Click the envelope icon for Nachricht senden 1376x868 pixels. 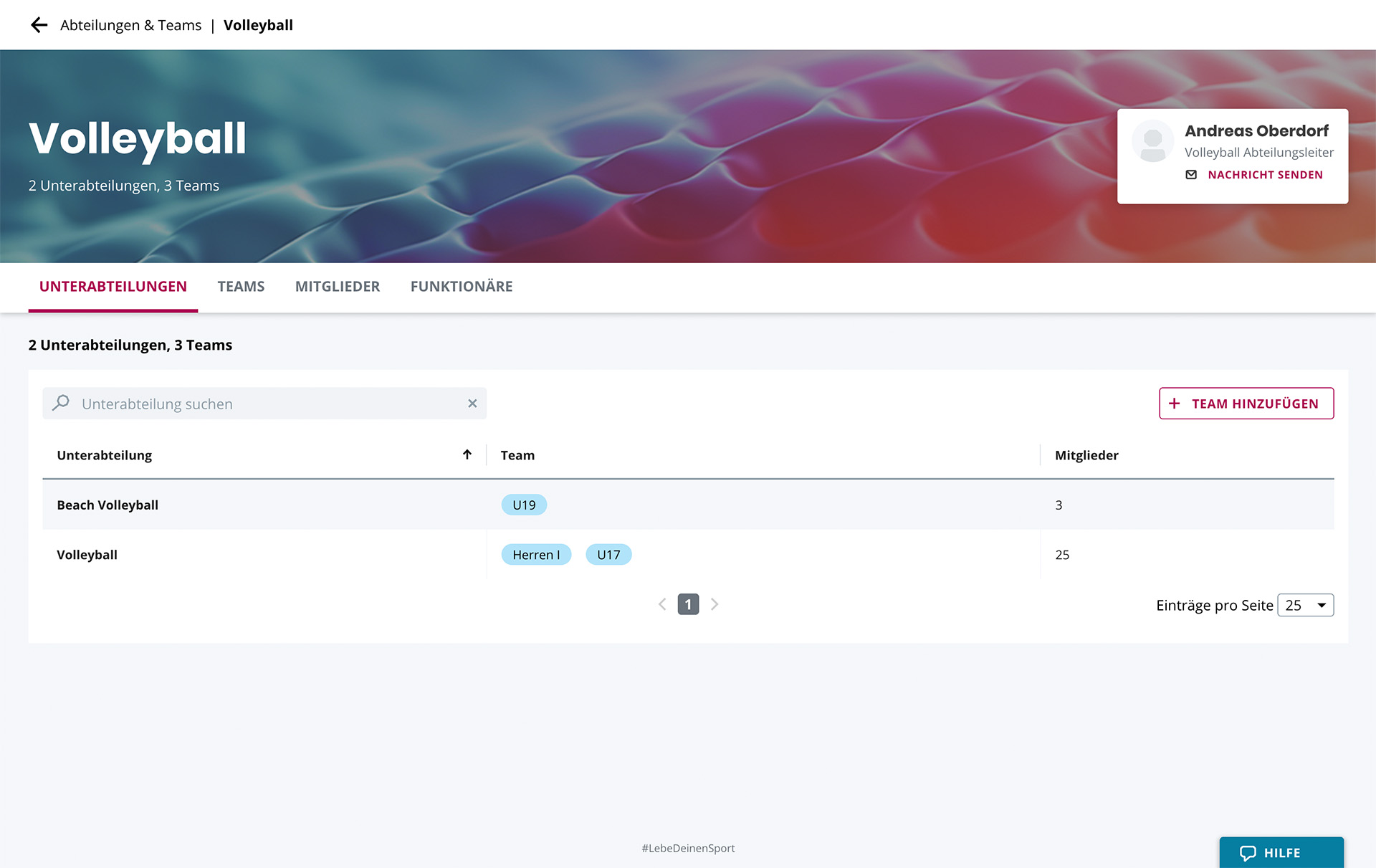click(x=1191, y=175)
